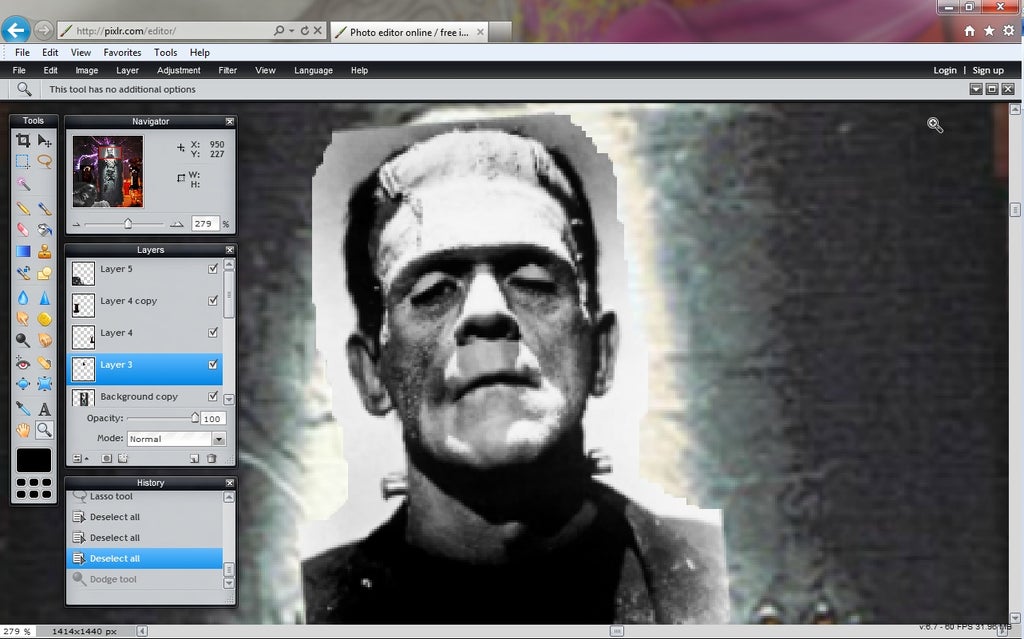Screen dimensions: 1024x639
Task: Click the Navigator image thumbnail
Action: pos(108,171)
